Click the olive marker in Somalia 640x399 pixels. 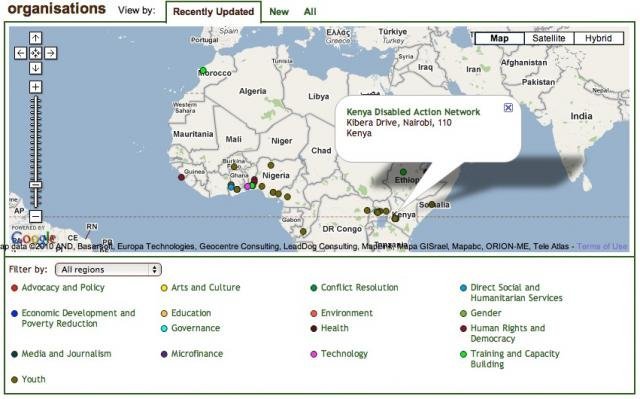tap(432, 204)
